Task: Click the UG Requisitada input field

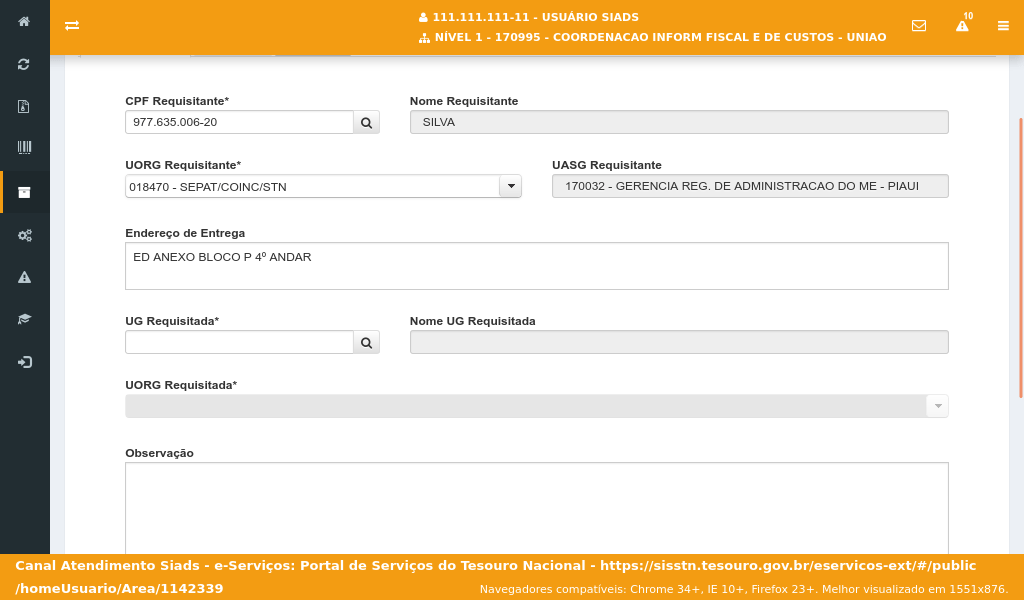Action: (x=239, y=342)
